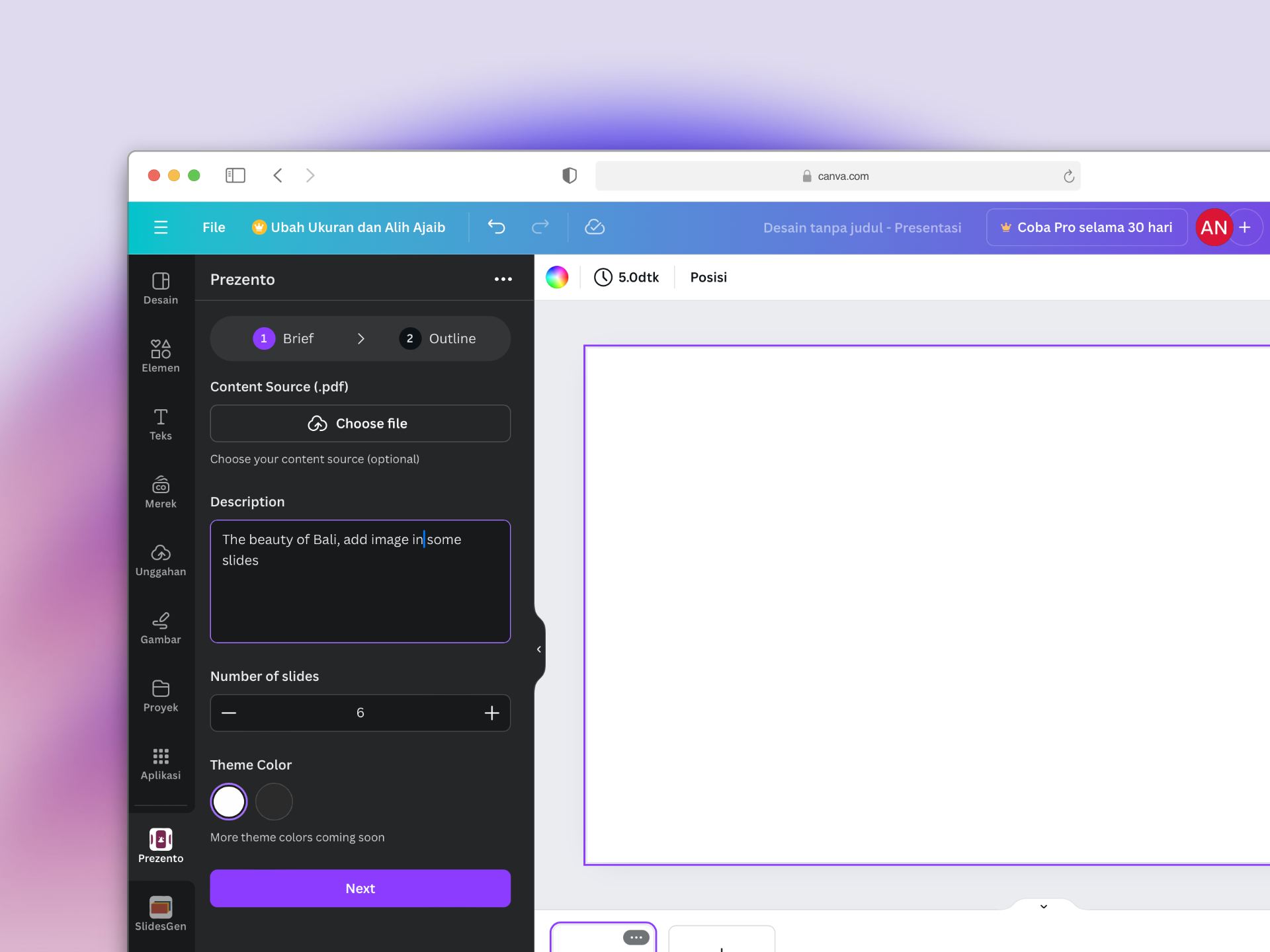
Task: Open the Teks tool in sidebar
Action: tap(161, 424)
